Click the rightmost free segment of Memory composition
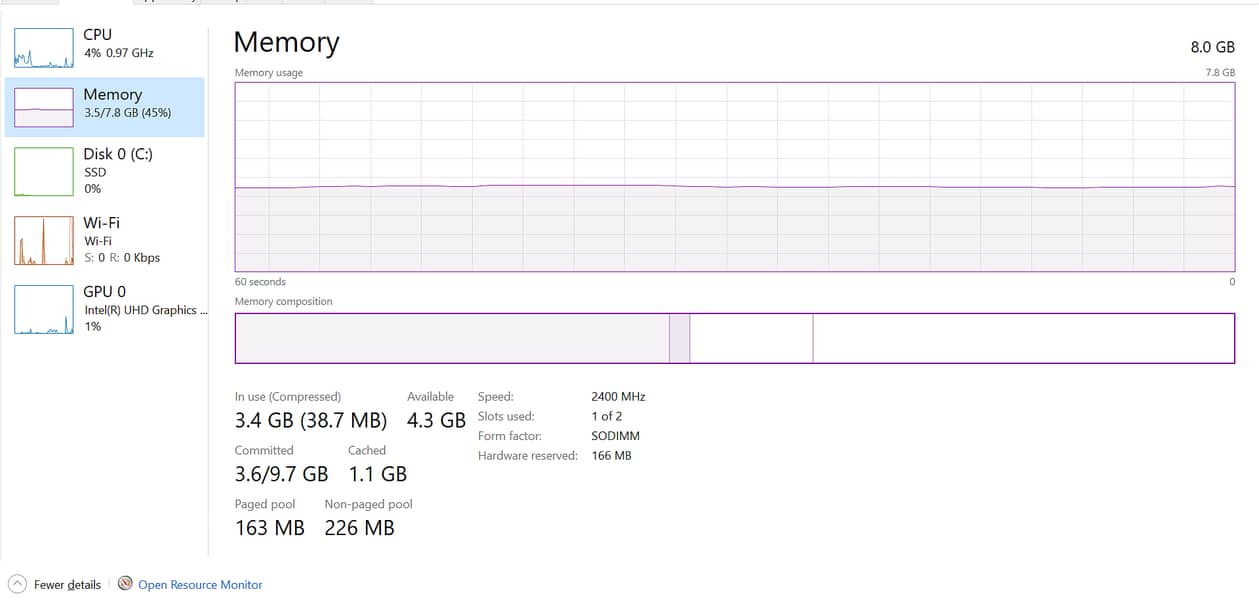The height and width of the screenshot is (600, 1259). (x=1023, y=338)
